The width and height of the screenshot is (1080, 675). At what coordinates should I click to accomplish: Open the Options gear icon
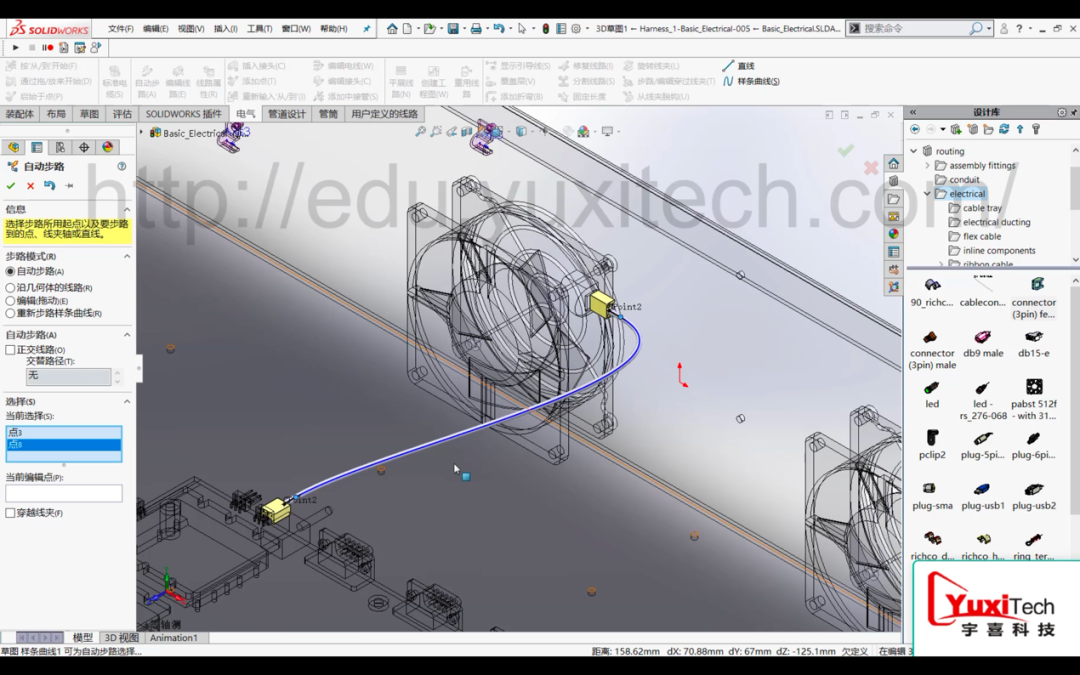pyautogui.click(x=577, y=28)
